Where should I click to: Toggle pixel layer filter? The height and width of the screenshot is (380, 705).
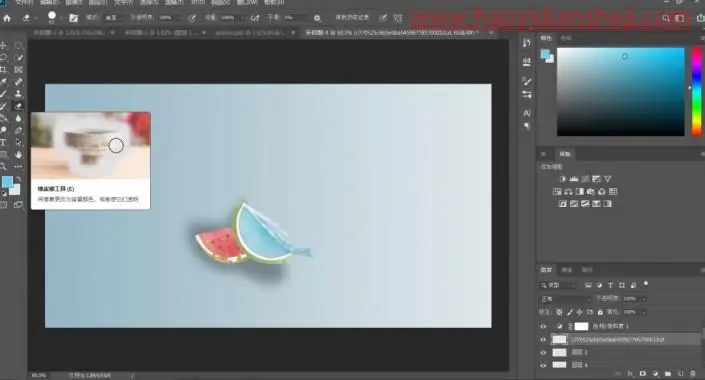click(x=588, y=285)
